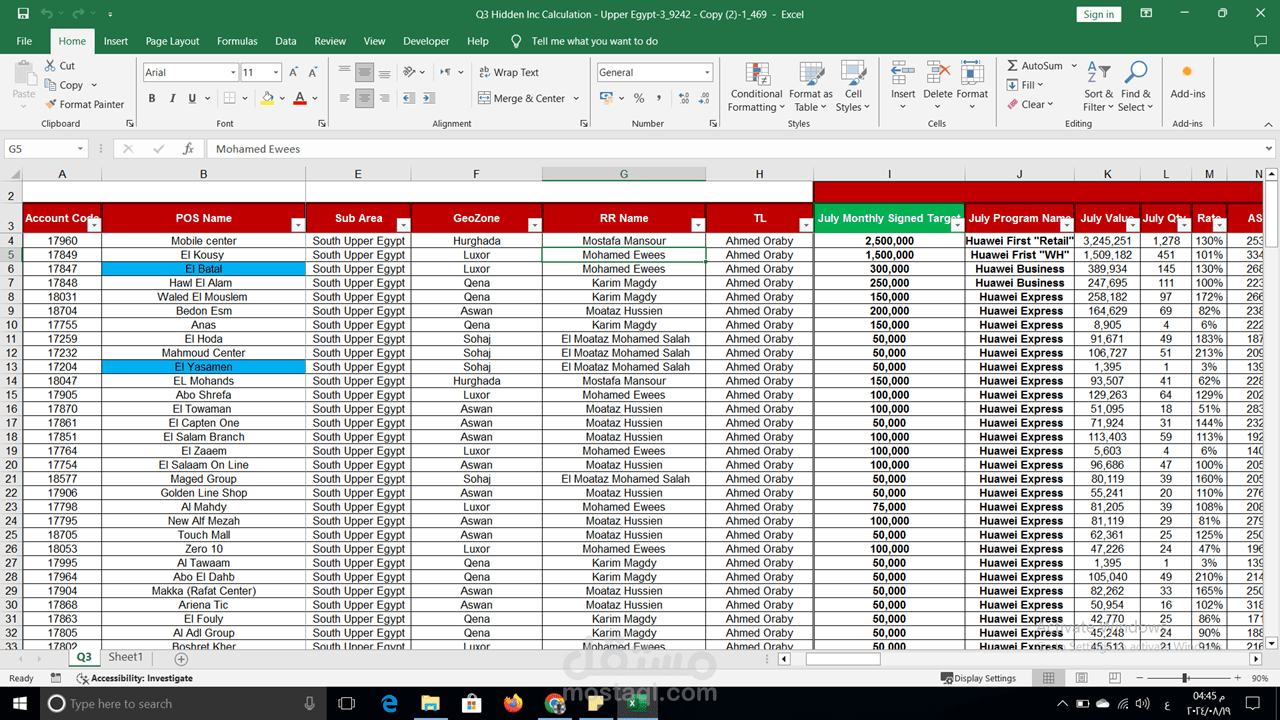Click Increase Decimal icon
This screenshot has height=720, width=1280.
point(686,98)
